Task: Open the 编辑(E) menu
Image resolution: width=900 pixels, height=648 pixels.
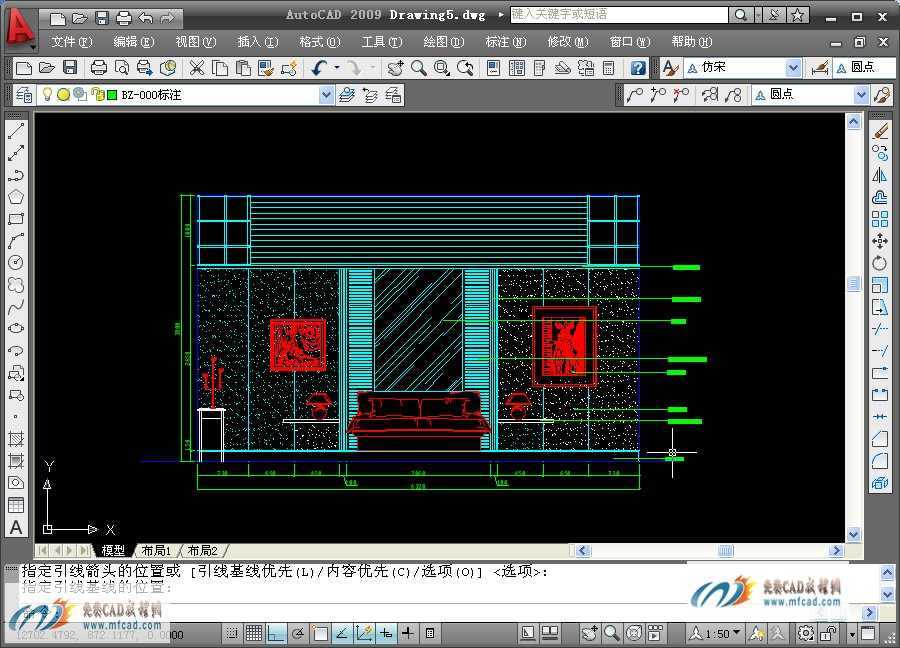Action: (x=134, y=42)
